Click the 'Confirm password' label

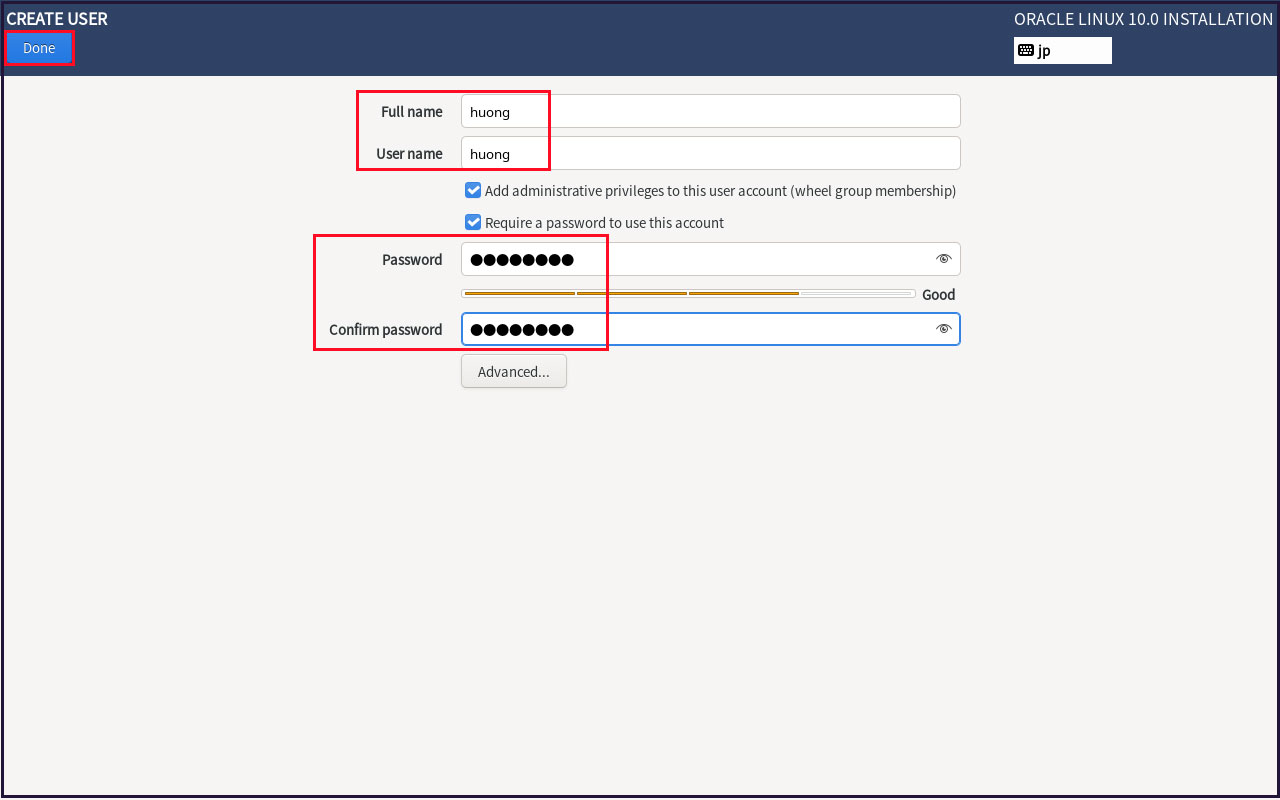pos(385,330)
